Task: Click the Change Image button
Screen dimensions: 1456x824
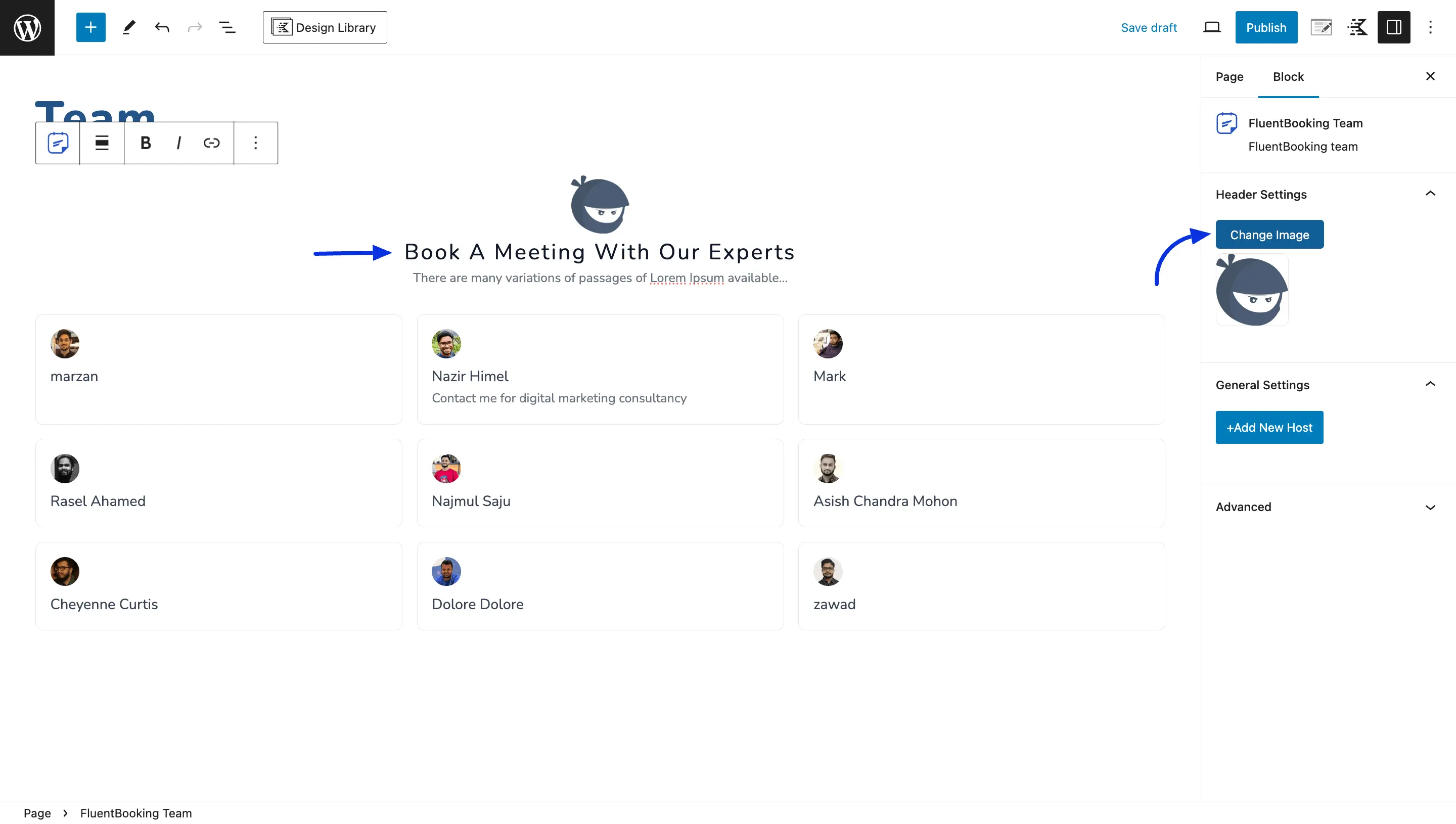Action: [1269, 234]
